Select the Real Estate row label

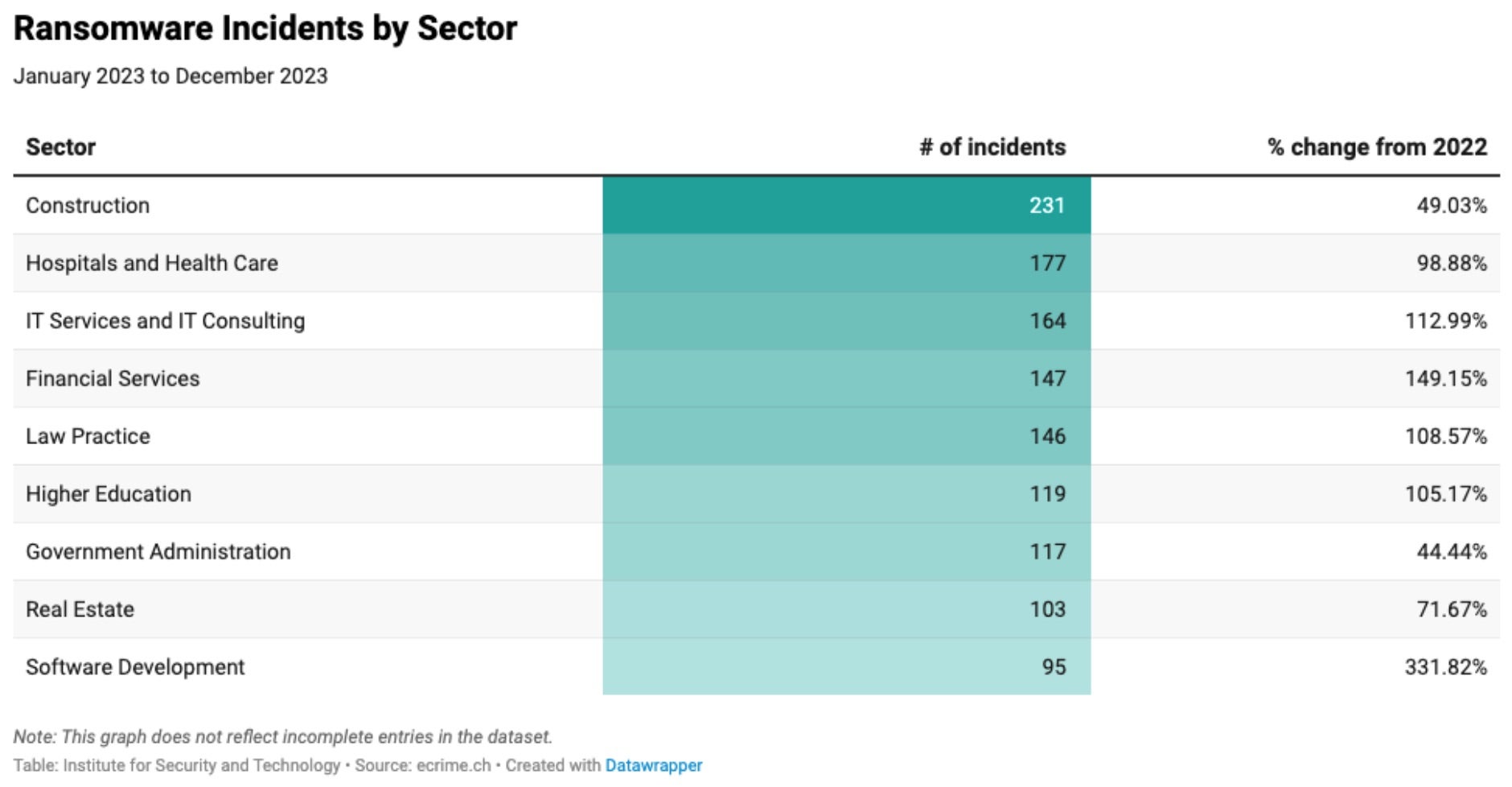(x=80, y=609)
